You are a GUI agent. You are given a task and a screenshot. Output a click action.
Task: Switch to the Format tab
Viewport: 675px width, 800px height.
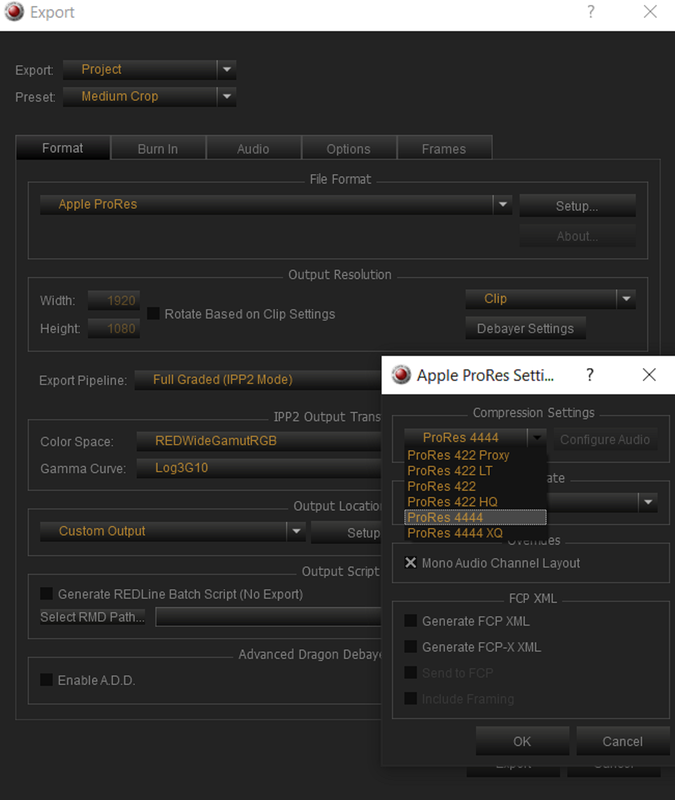pyautogui.click(x=63, y=148)
